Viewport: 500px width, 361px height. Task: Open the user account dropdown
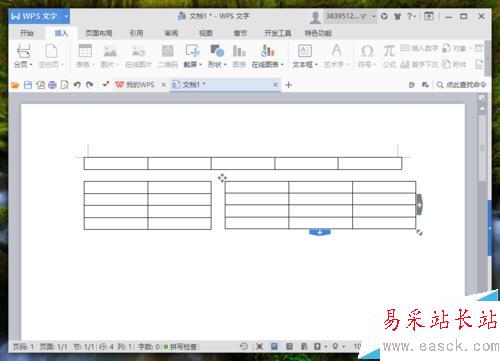373,16
